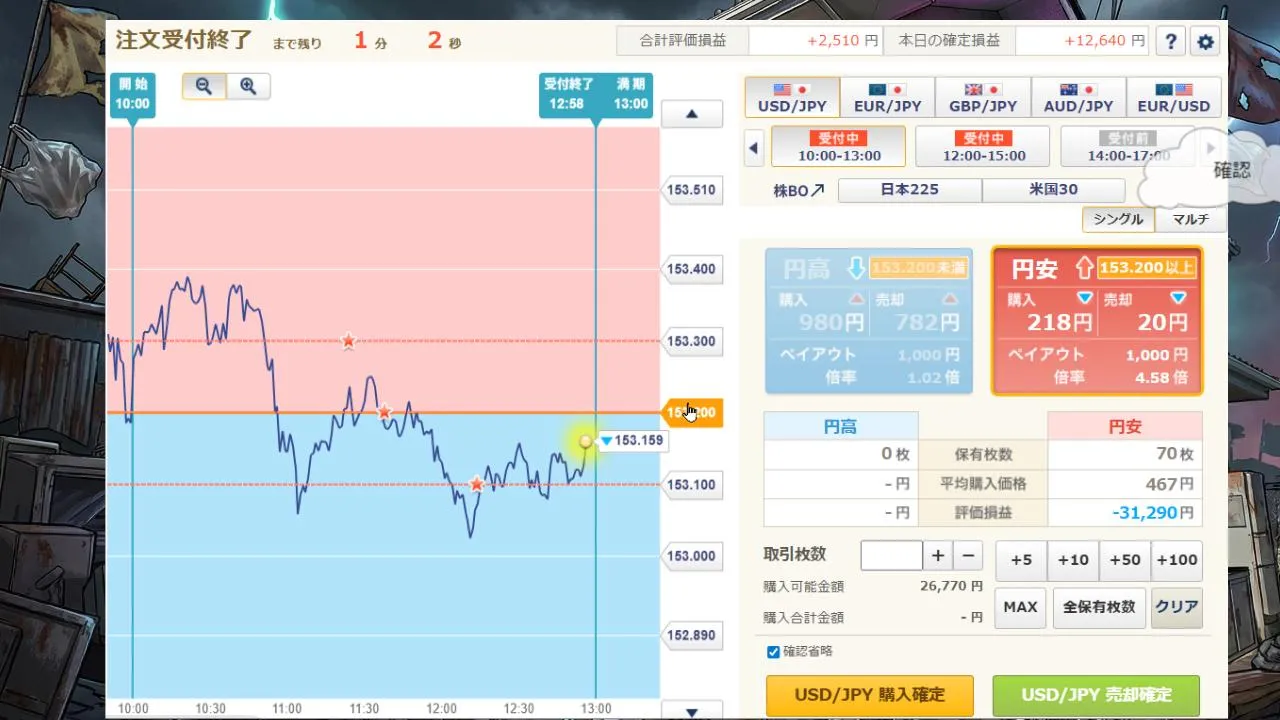This screenshot has width=1280, height=720.
Task: Click the 153.510 price axis label
Action: click(x=691, y=189)
